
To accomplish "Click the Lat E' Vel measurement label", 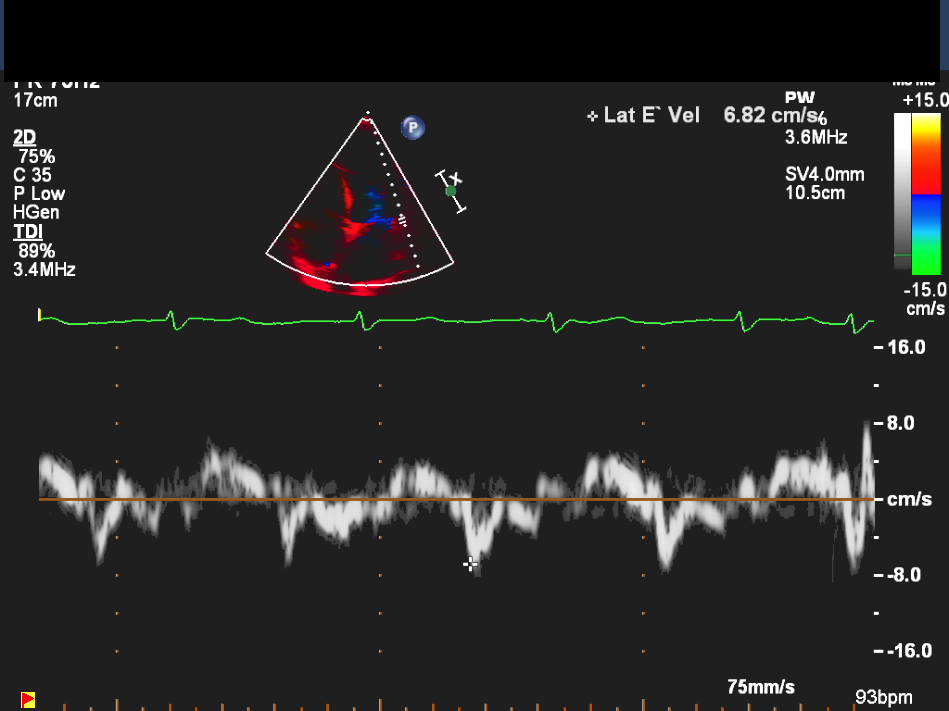I will [652, 116].
